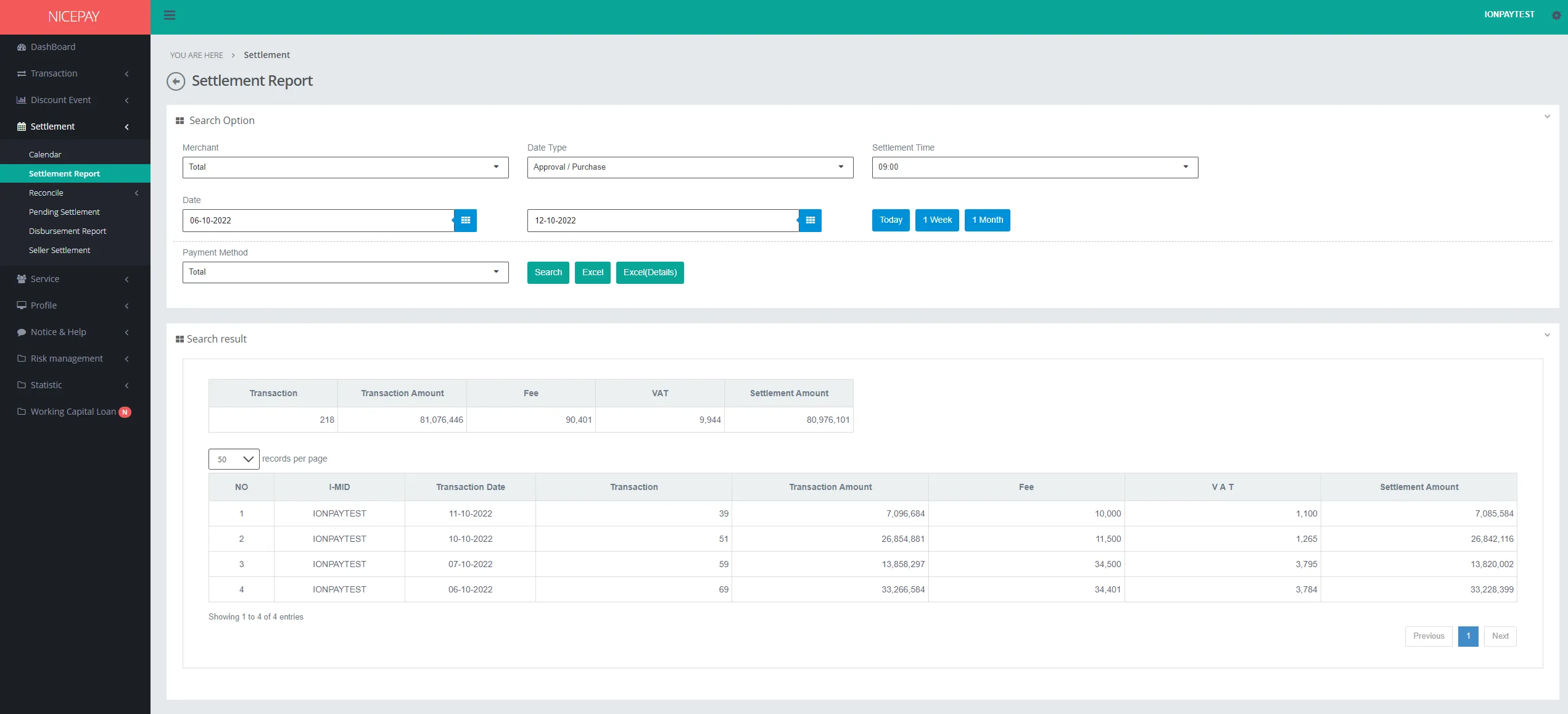Click the Discount Event chart icon

[22, 100]
